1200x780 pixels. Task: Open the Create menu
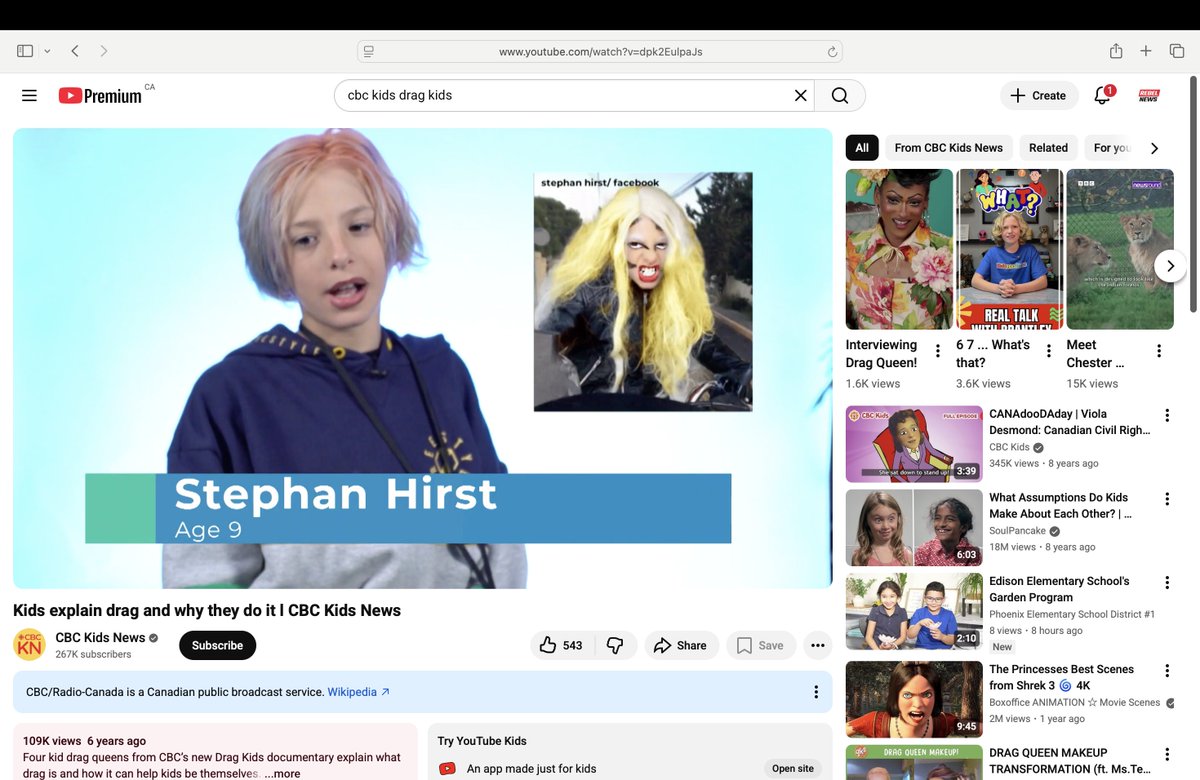pyautogui.click(x=1039, y=95)
